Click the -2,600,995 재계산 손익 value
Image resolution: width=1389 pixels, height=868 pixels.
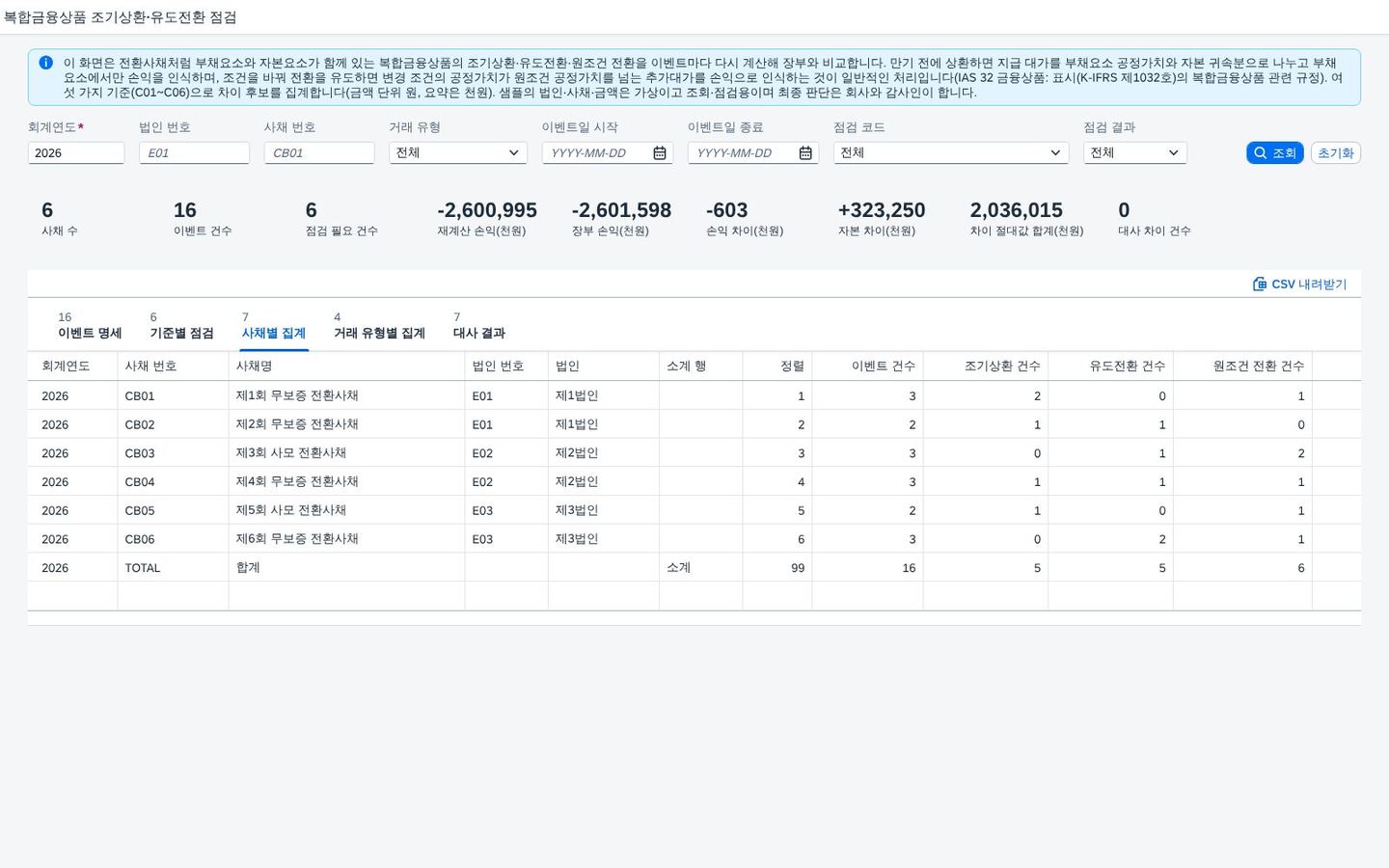(x=487, y=210)
